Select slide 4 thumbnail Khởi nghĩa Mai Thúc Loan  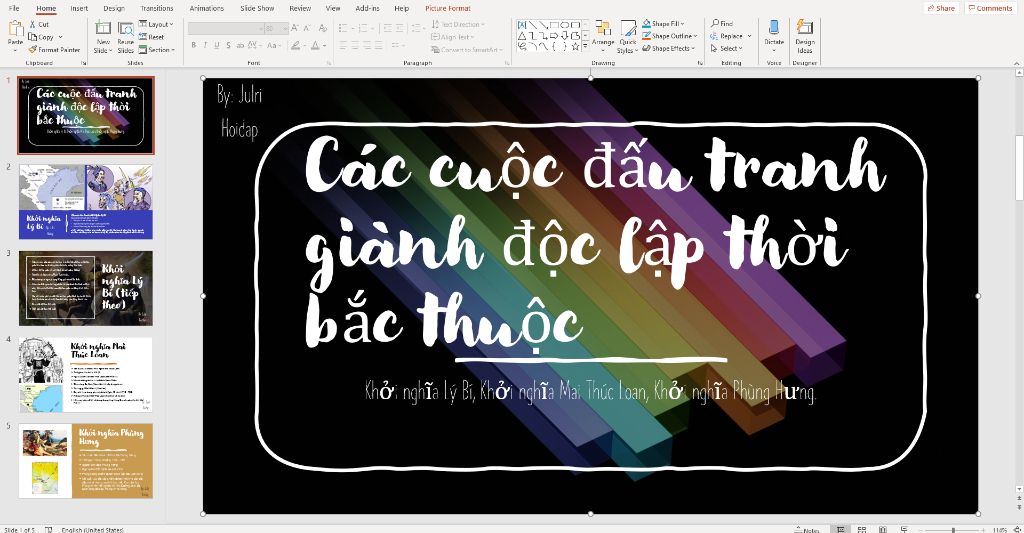click(86, 374)
